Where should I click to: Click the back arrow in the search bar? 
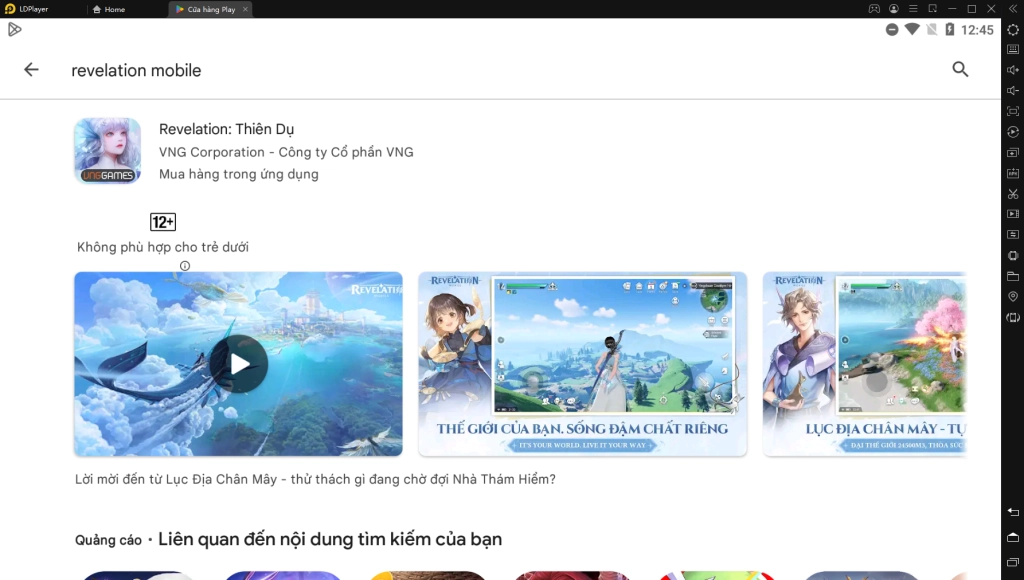[x=31, y=69]
